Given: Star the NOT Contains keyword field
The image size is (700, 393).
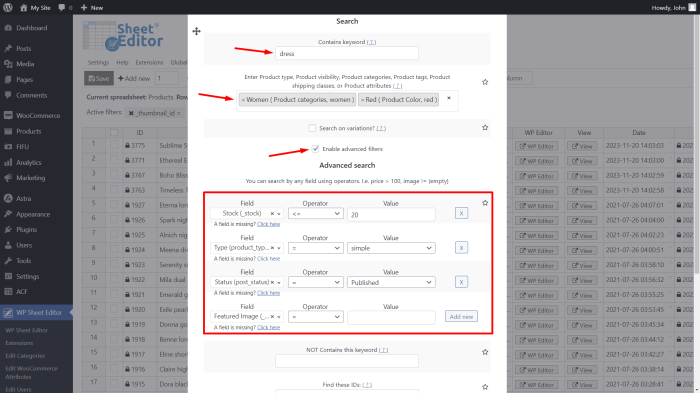Looking at the screenshot, I should (x=485, y=352).
